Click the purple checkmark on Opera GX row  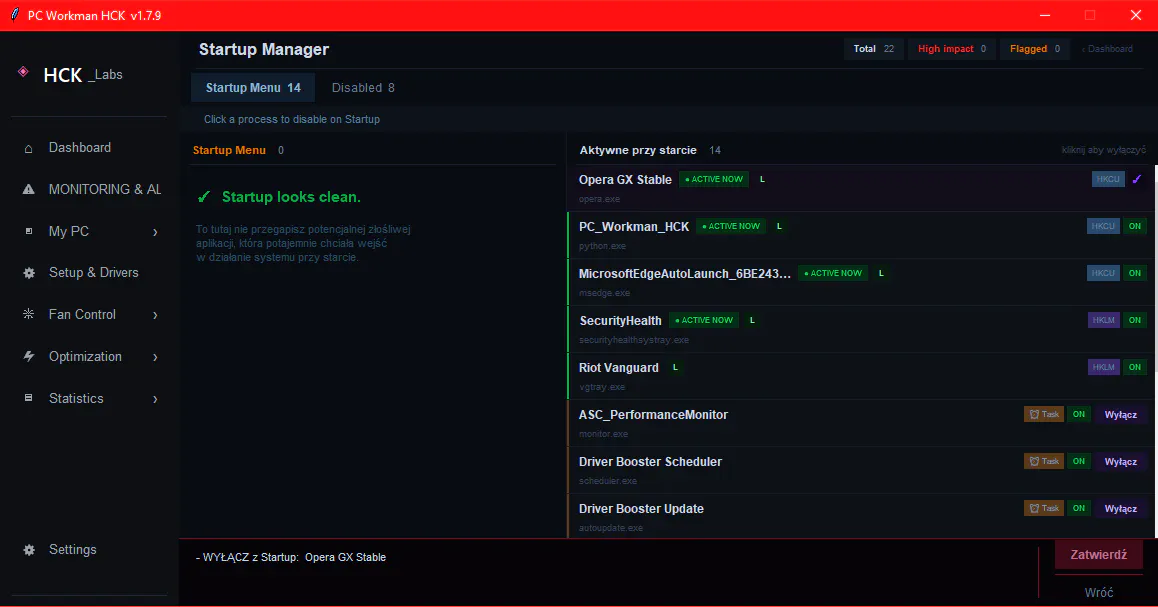(1137, 179)
